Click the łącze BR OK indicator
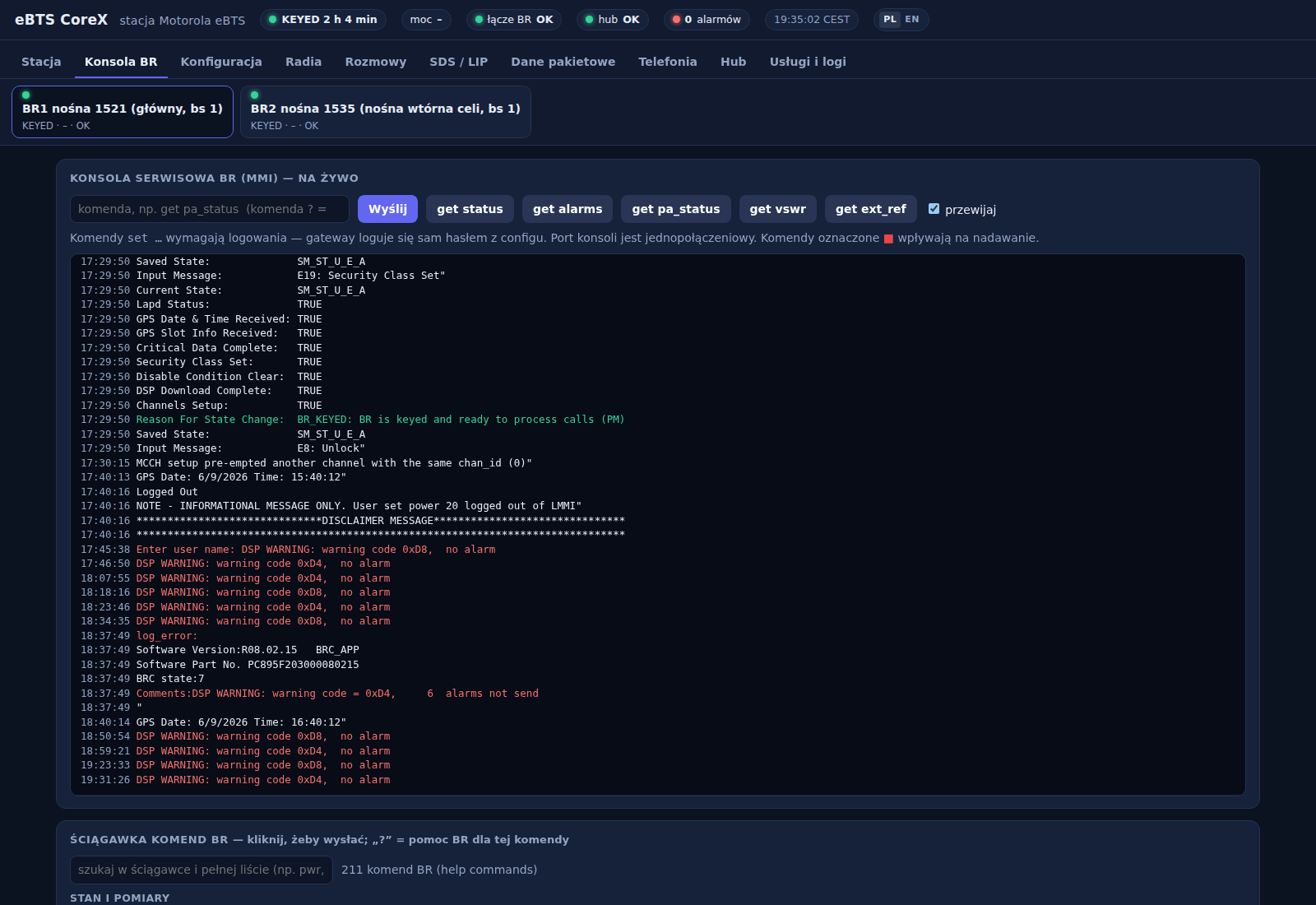The image size is (1316, 905). pos(514,20)
